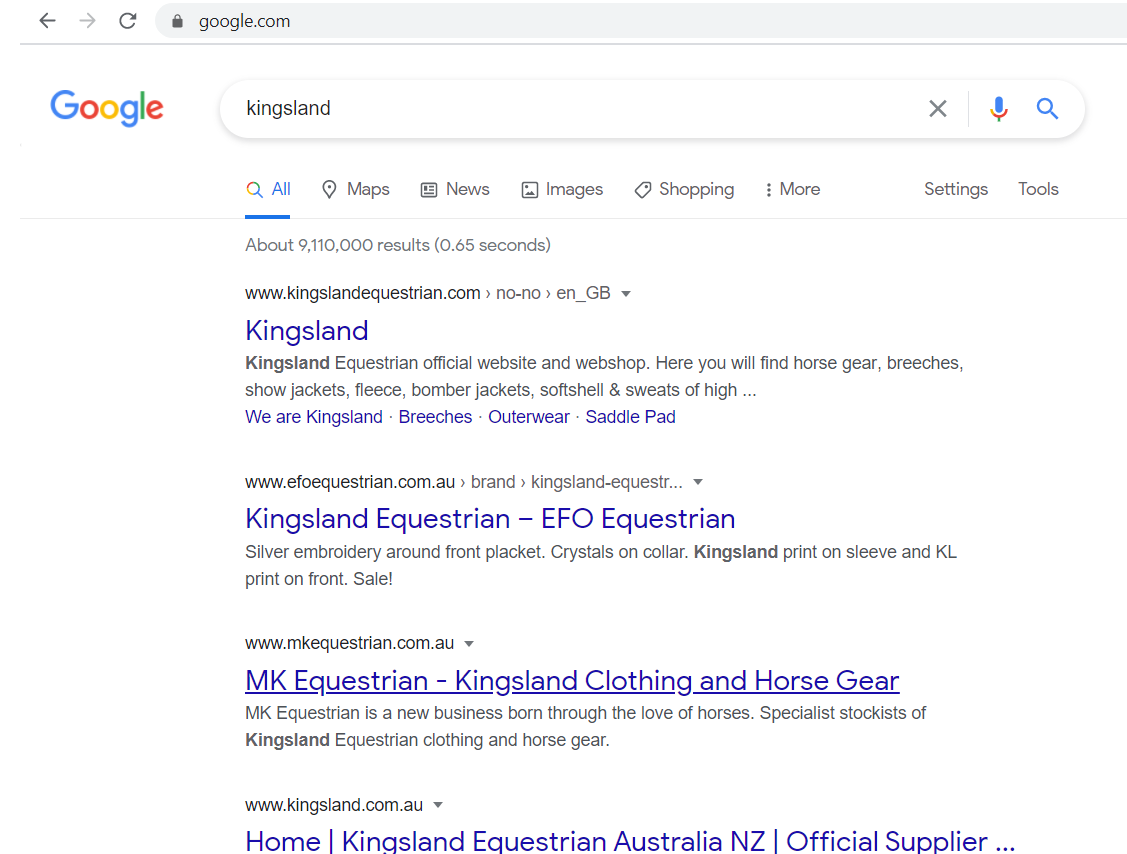Screen dimensions: 1127x854
Task: Submit search with magnifying glass icon
Action: point(1047,109)
